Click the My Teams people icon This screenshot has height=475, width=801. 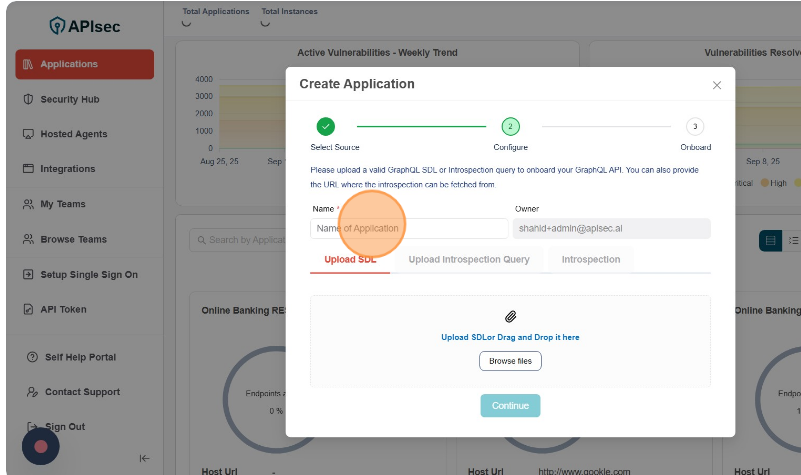click(28, 204)
